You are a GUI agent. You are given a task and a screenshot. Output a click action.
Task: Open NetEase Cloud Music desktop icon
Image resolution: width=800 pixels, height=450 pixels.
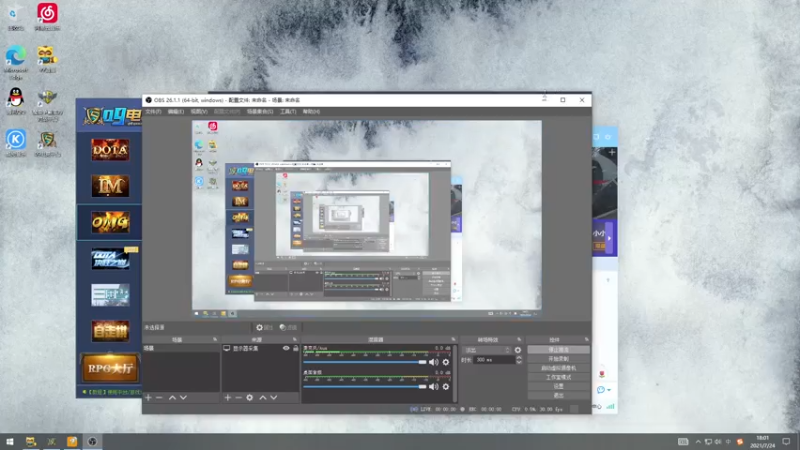coord(47,16)
